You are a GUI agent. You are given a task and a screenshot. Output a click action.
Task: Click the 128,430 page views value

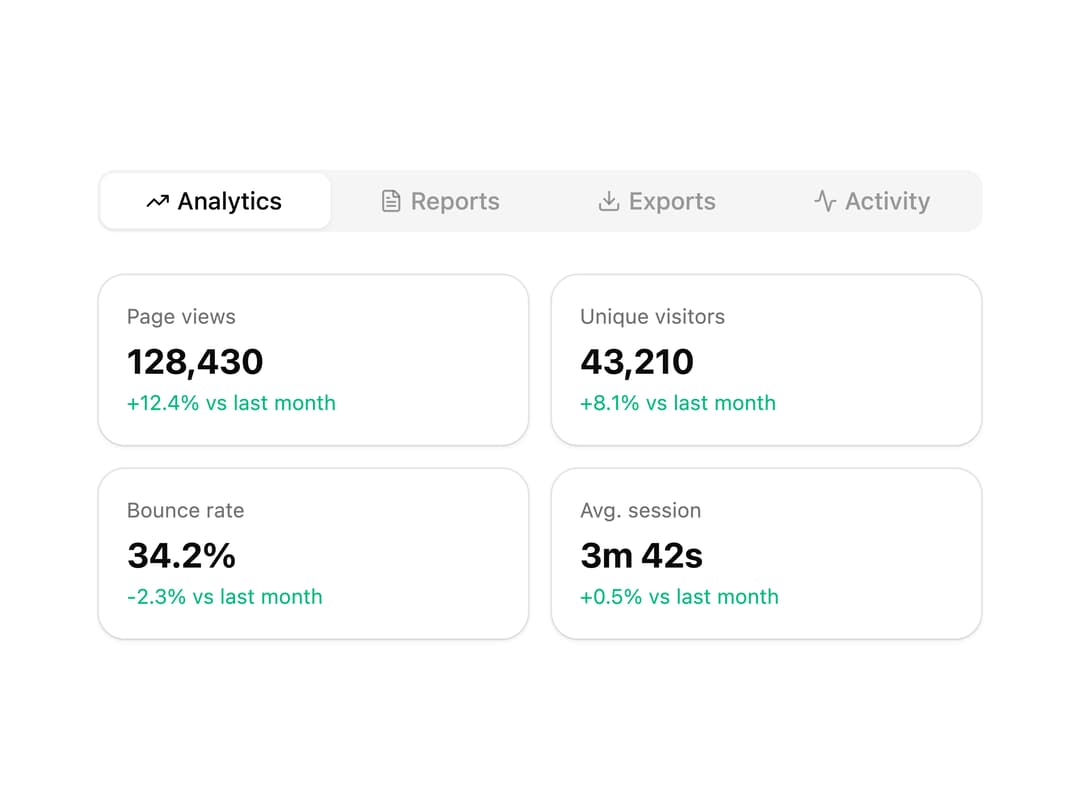pyautogui.click(x=195, y=362)
